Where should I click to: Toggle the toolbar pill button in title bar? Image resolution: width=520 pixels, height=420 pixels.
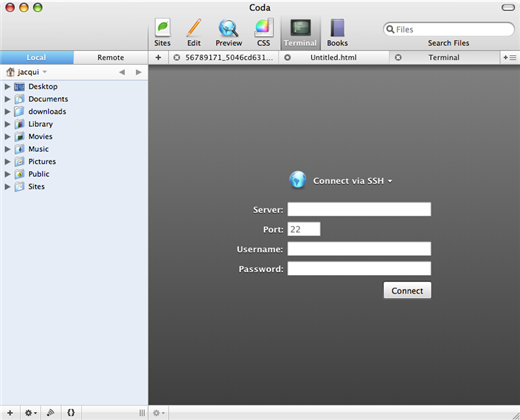point(508,8)
